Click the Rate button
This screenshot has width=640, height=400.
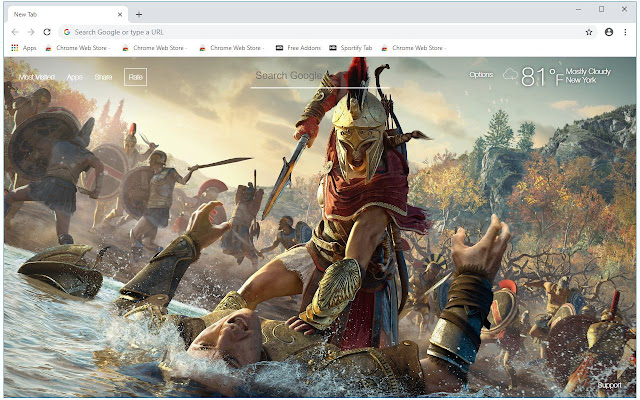click(136, 77)
